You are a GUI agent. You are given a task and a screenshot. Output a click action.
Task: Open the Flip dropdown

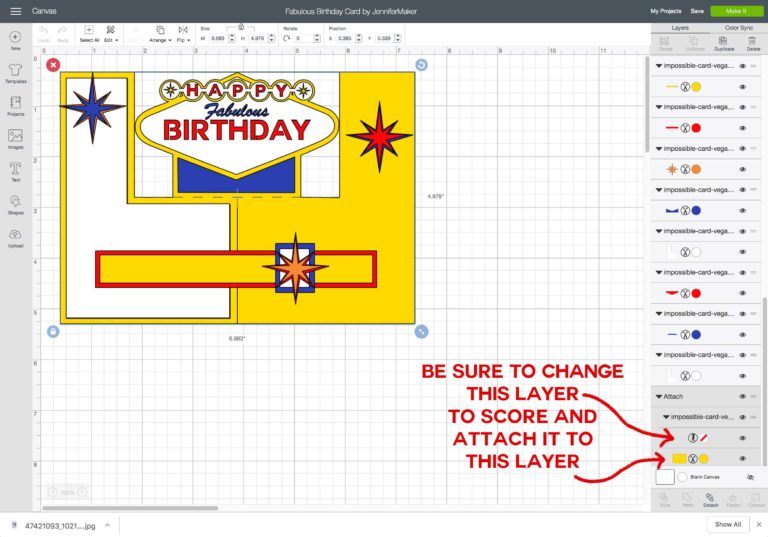pyautogui.click(x=183, y=34)
